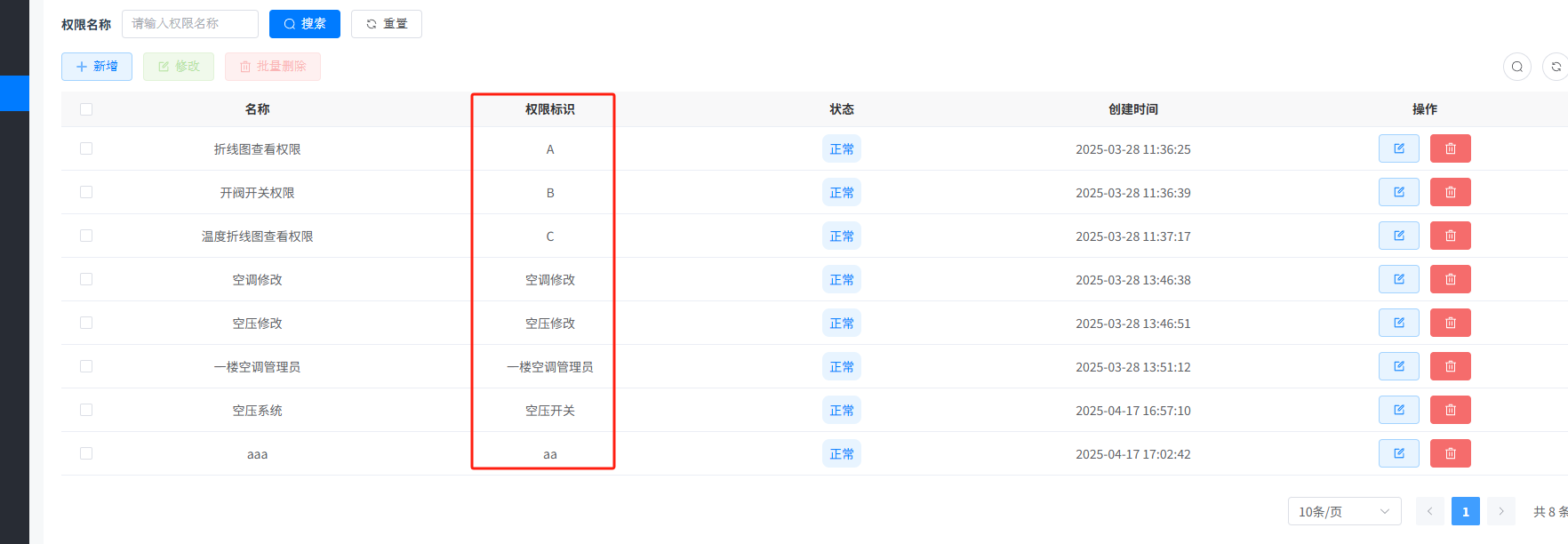1568x544 pixels.
Task: Refresh the table with circular refresh icon
Action: (1556, 67)
